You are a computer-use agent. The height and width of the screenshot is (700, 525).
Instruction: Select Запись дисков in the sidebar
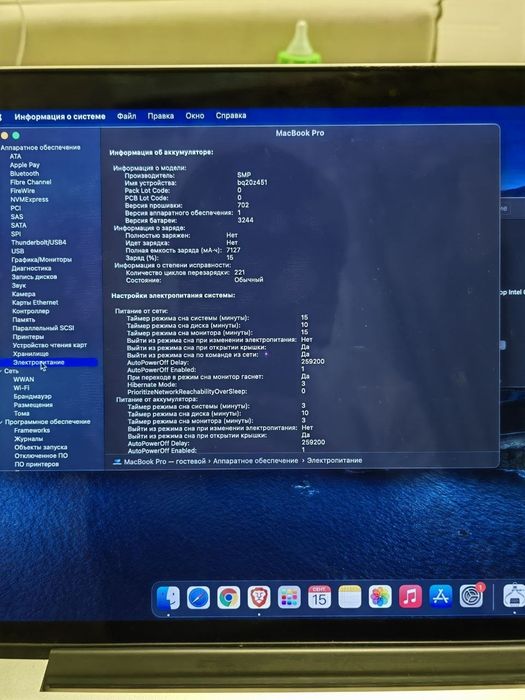click(x=34, y=277)
